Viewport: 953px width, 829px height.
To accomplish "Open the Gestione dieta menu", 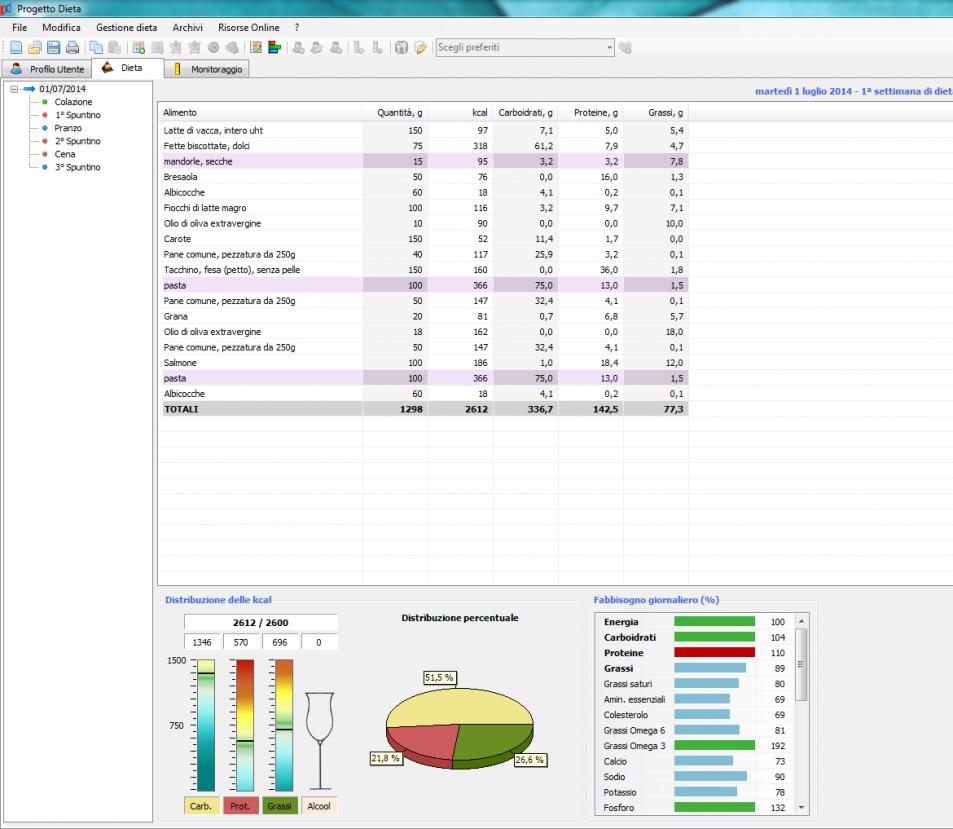I will (x=126, y=27).
